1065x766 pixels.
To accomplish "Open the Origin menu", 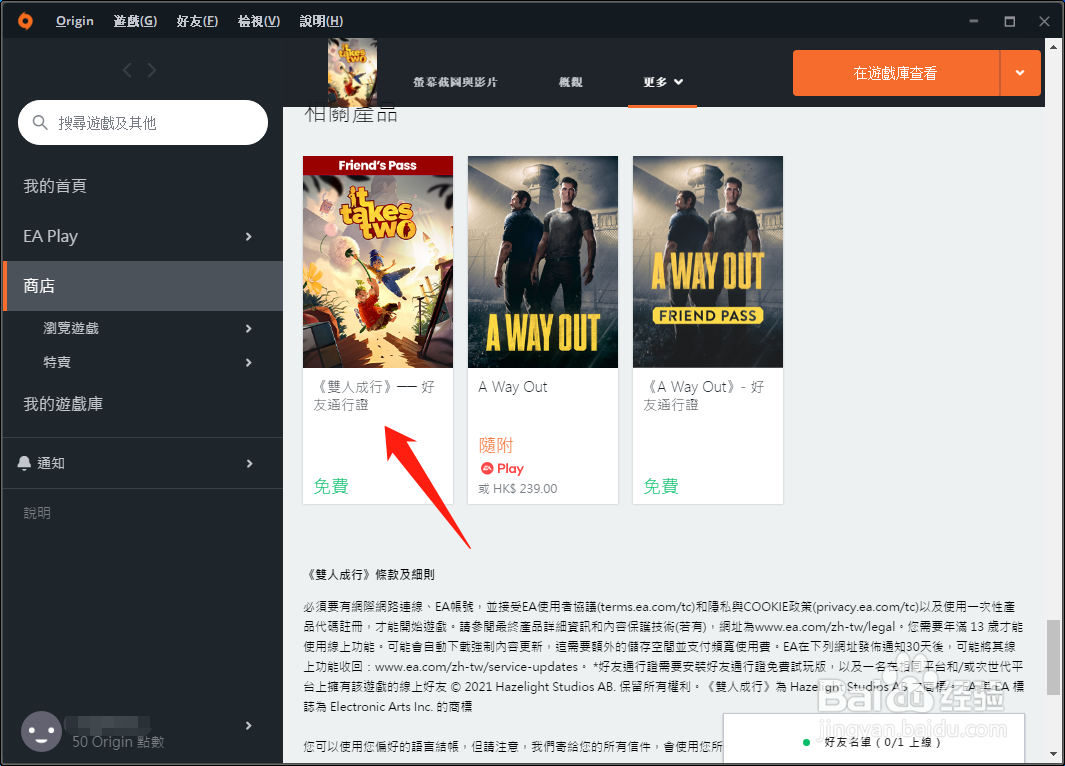I will click(x=75, y=21).
